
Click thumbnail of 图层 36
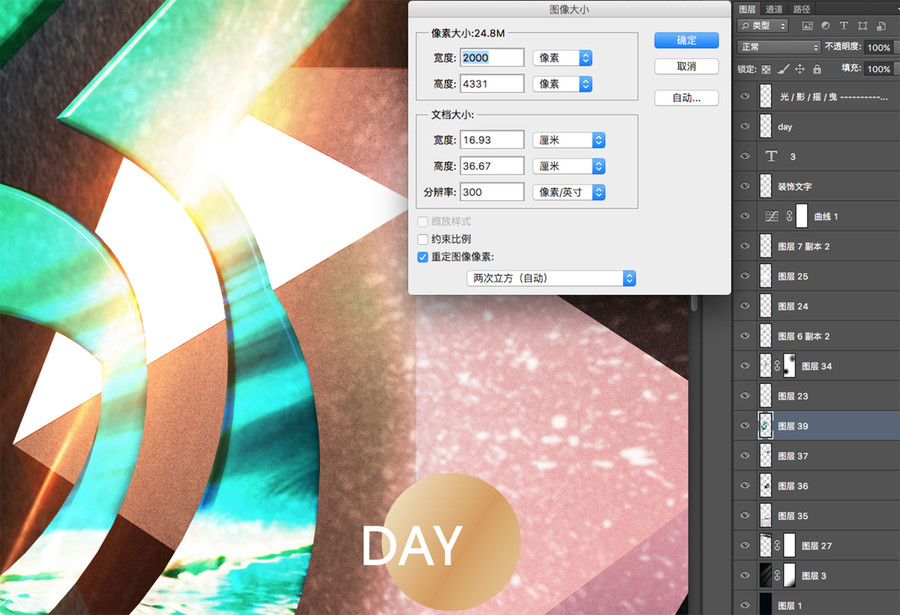[x=766, y=486]
